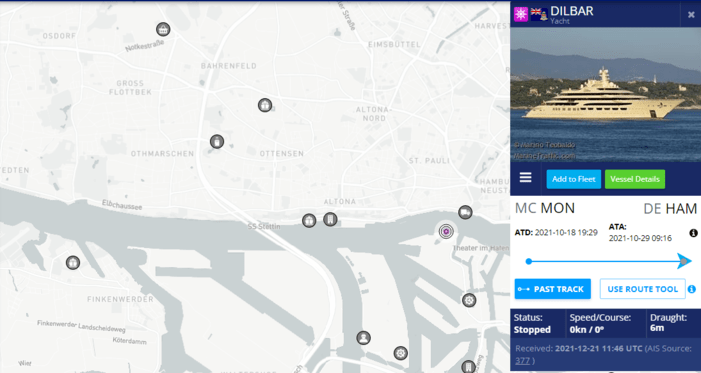Open Vessel Details
The width and height of the screenshot is (701, 373).
[x=635, y=179]
